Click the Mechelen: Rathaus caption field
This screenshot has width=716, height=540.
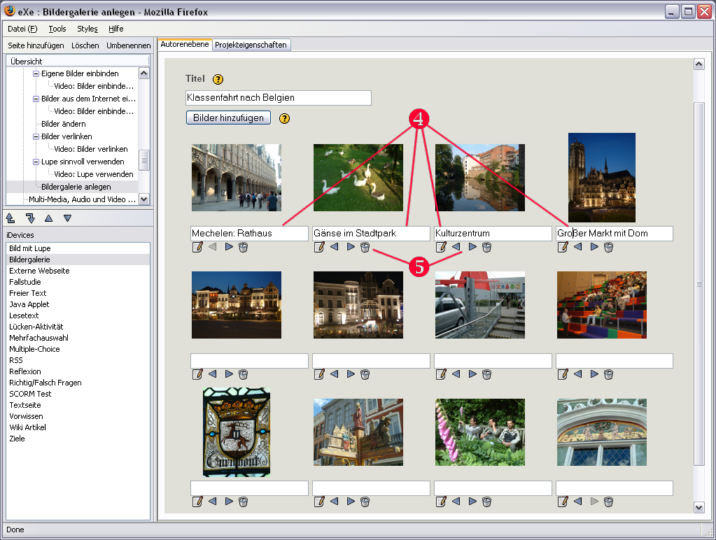(x=249, y=233)
